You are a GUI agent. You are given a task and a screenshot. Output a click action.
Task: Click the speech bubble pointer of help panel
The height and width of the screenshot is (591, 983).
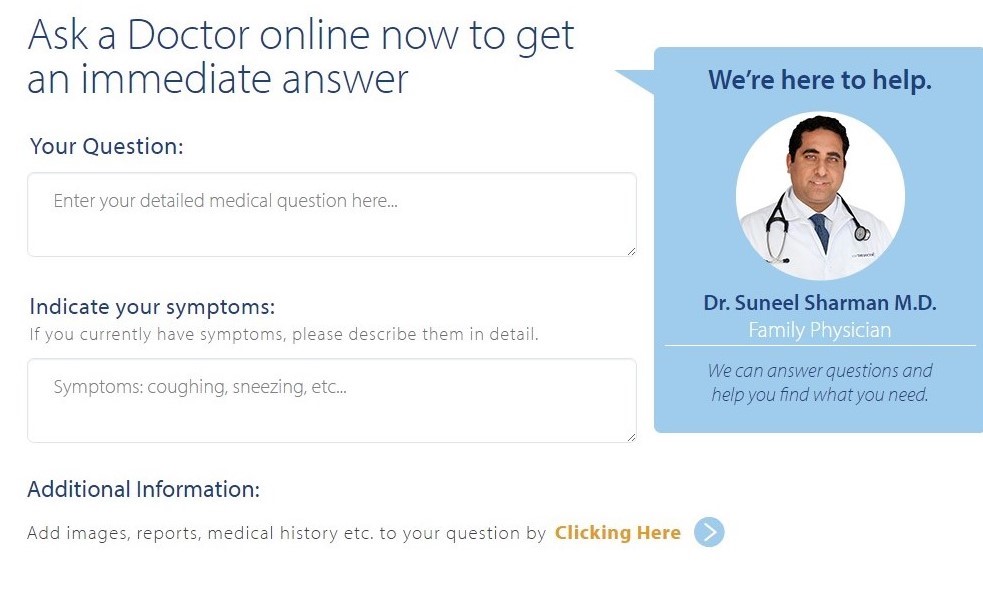(635, 80)
